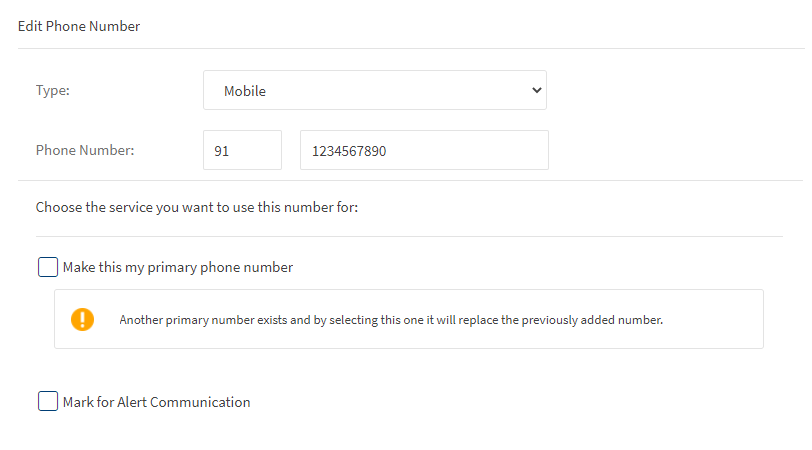
Task: Click 'Make this my primary phone number' label
Action: click(177, 268)
